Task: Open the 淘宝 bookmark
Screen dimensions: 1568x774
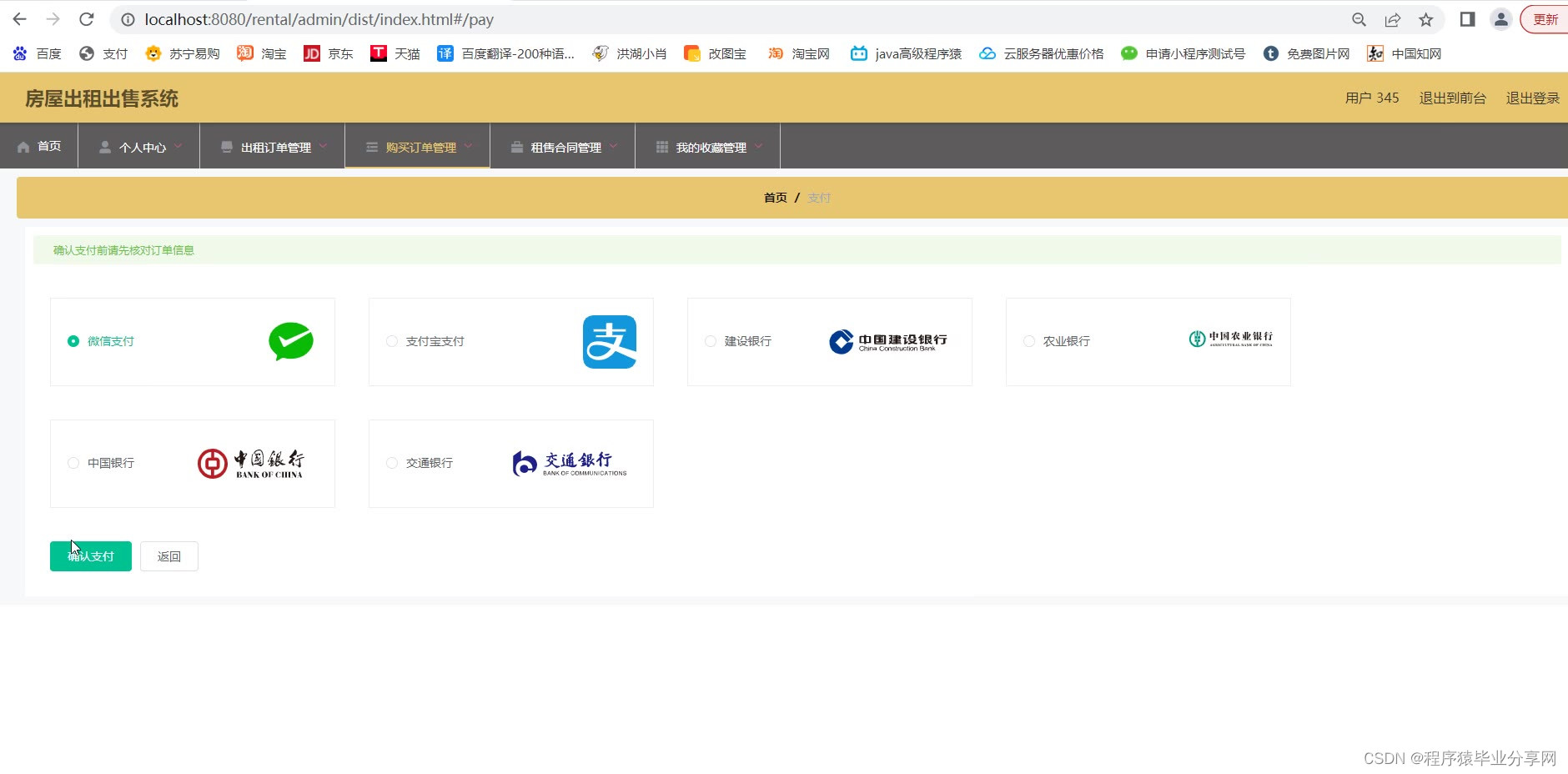Action: 262,53
